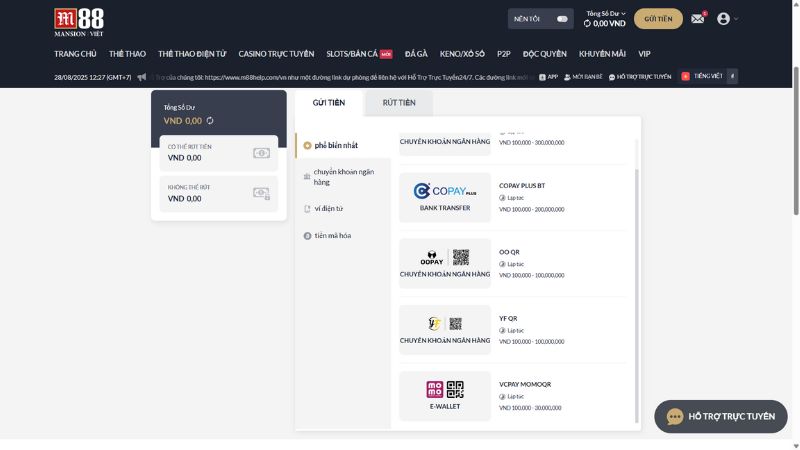The width and height of the screenshot is (800, 450).
Task: Select ví điện tử payment category
Action: (328, 209)
